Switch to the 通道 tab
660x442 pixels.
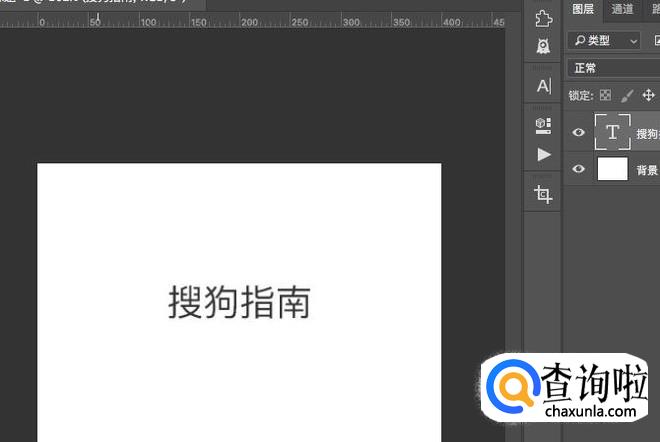pos(622,9)
